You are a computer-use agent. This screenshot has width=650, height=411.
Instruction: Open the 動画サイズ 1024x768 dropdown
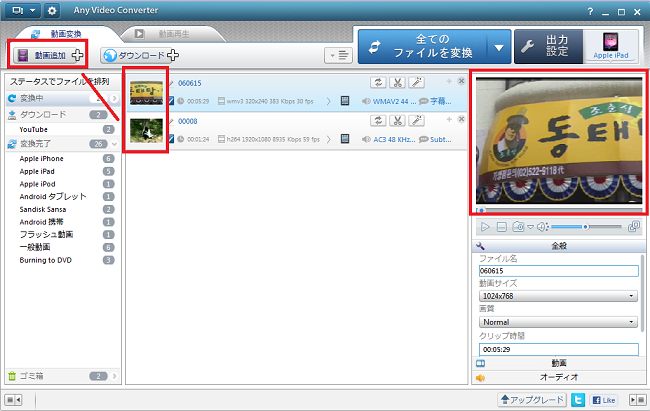click(x=558, y=296)
